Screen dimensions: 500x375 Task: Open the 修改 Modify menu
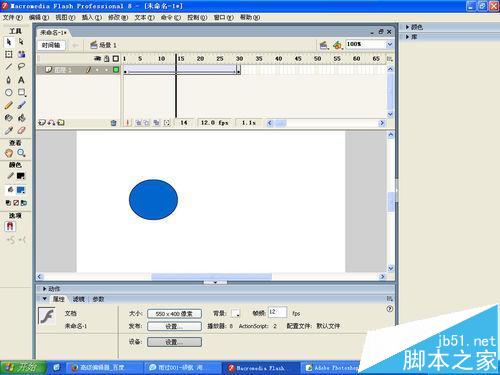click(x=118, y=17)
